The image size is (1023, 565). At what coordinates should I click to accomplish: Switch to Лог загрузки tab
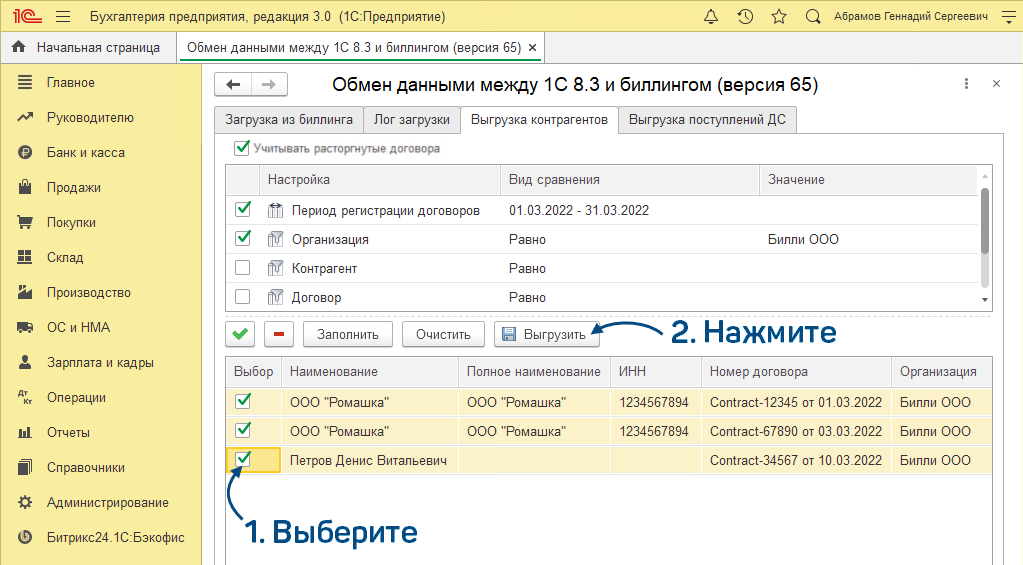(412, 120)
